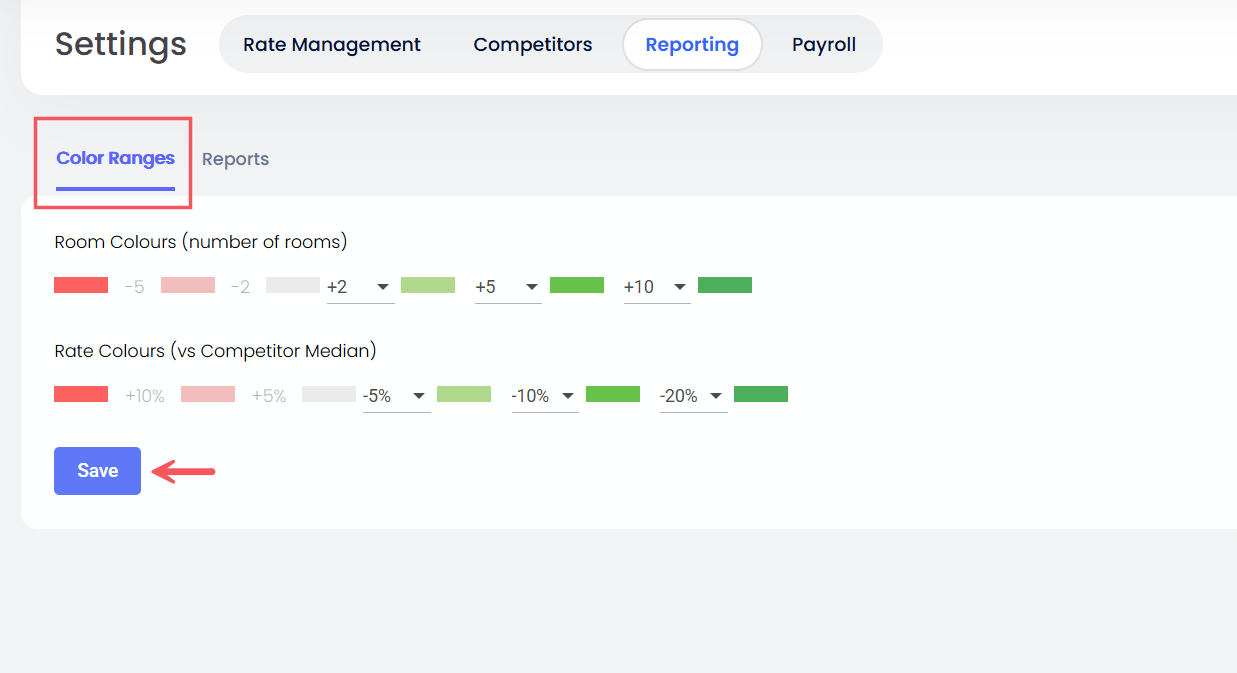Click the red Rate Colours swatch

point(81,394)
